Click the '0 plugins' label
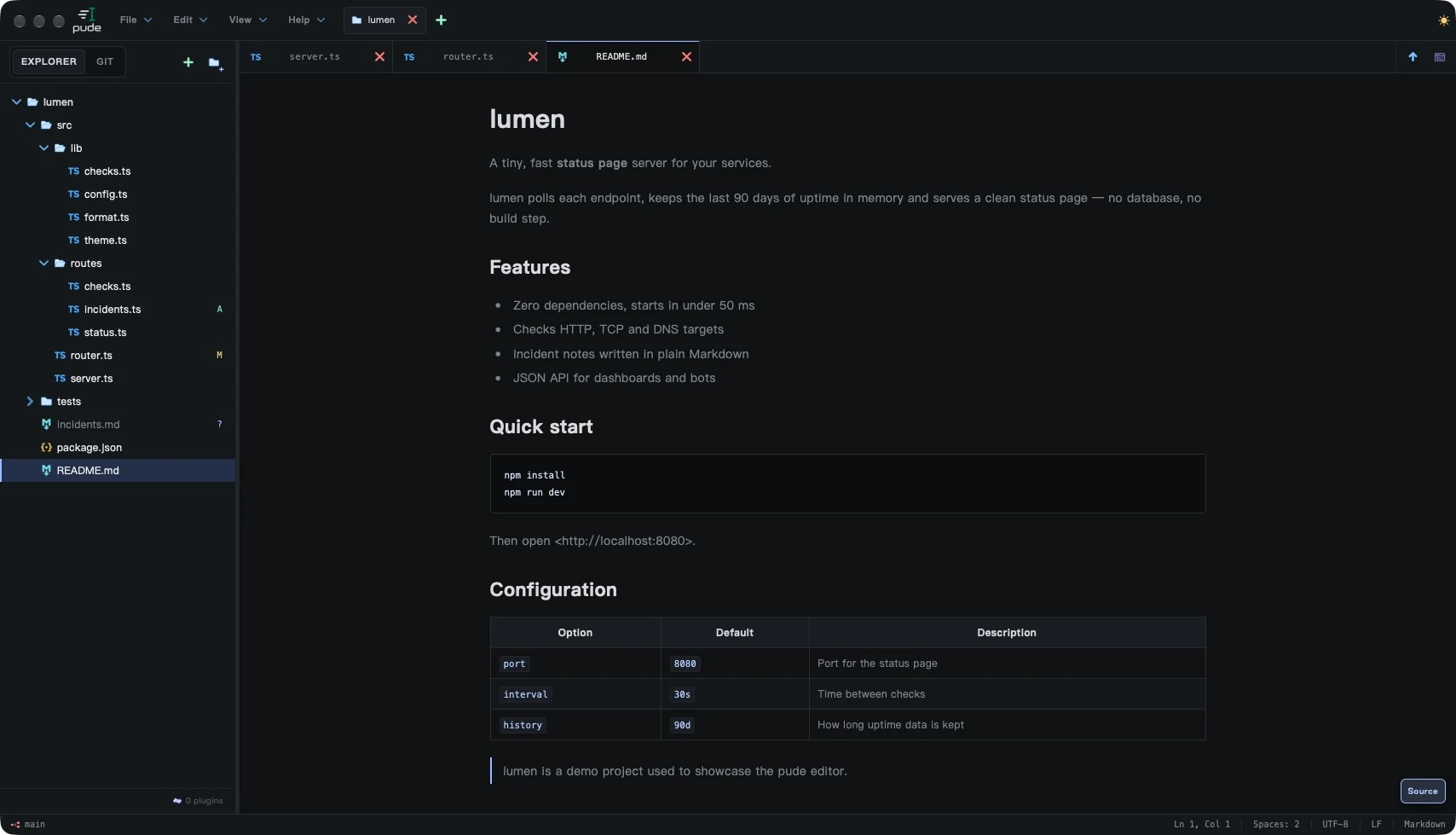 204,801
